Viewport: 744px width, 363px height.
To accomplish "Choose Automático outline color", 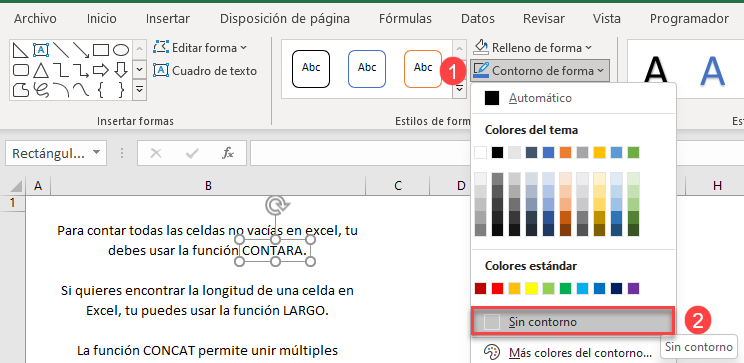I will [573, 98].
